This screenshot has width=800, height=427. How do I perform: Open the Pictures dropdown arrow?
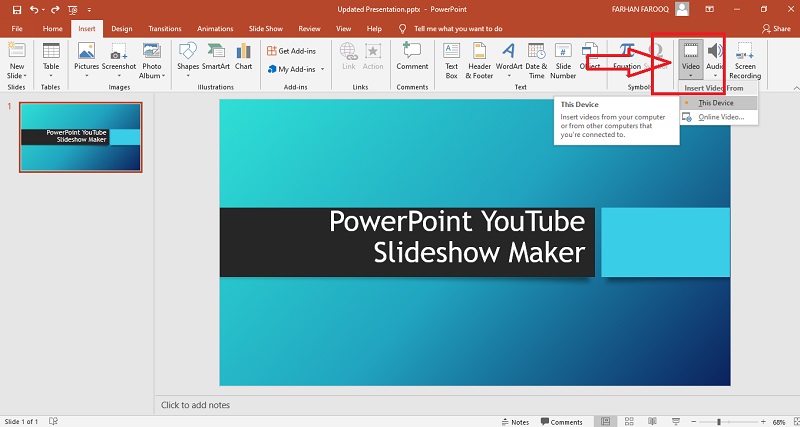(x=87, y=76)
